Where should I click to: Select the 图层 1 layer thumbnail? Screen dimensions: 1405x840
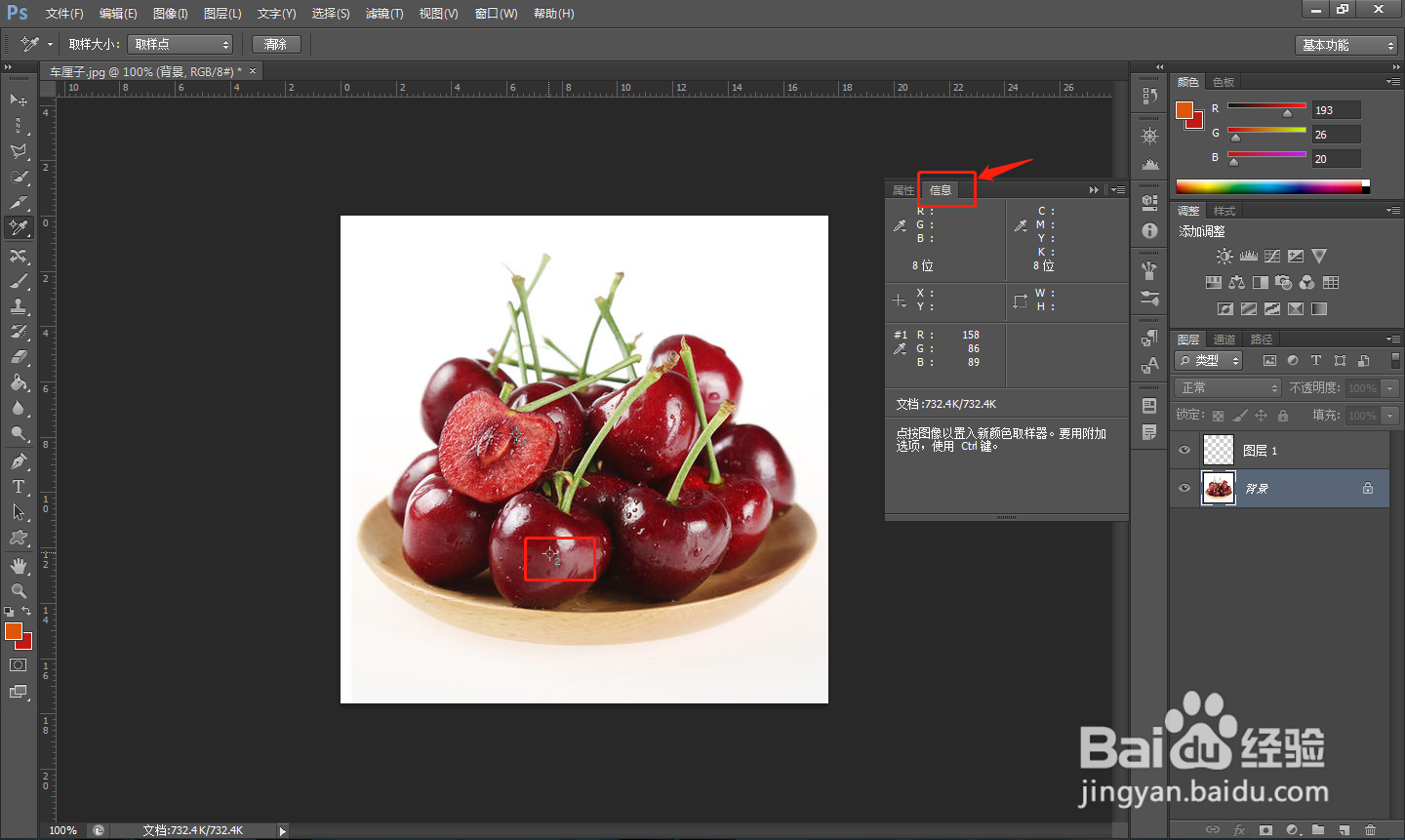[1218, 450]
